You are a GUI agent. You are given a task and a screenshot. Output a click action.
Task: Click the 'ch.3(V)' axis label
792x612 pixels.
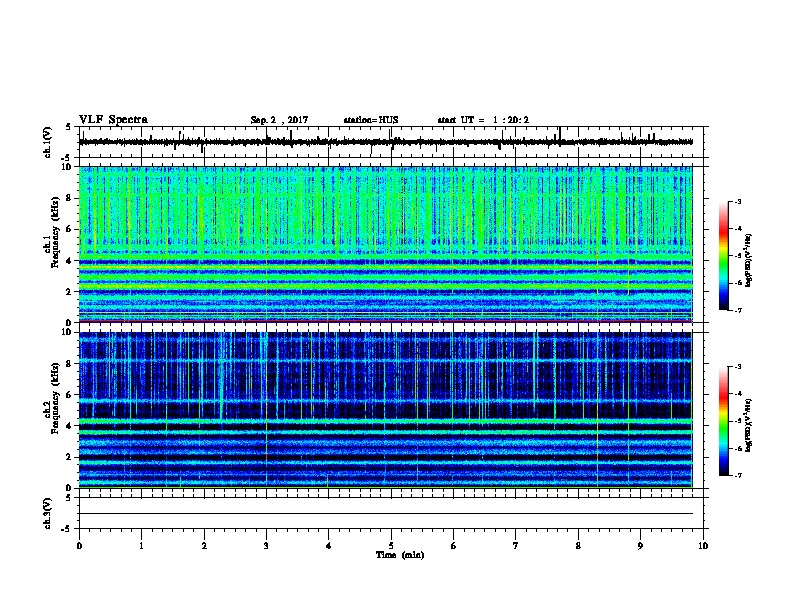(x=48, y=513)
